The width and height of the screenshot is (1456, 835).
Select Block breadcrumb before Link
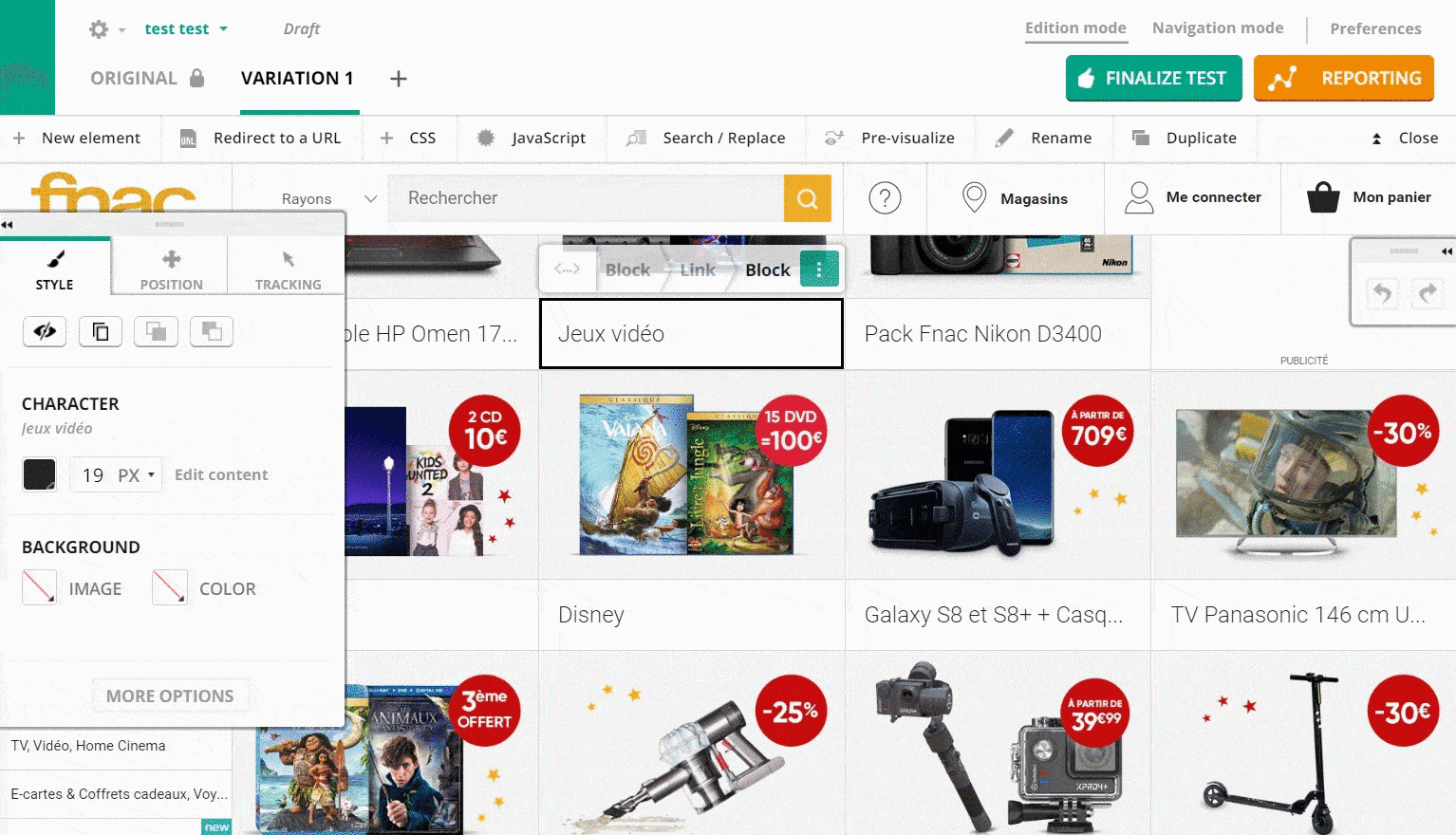[x=627, y=269]
